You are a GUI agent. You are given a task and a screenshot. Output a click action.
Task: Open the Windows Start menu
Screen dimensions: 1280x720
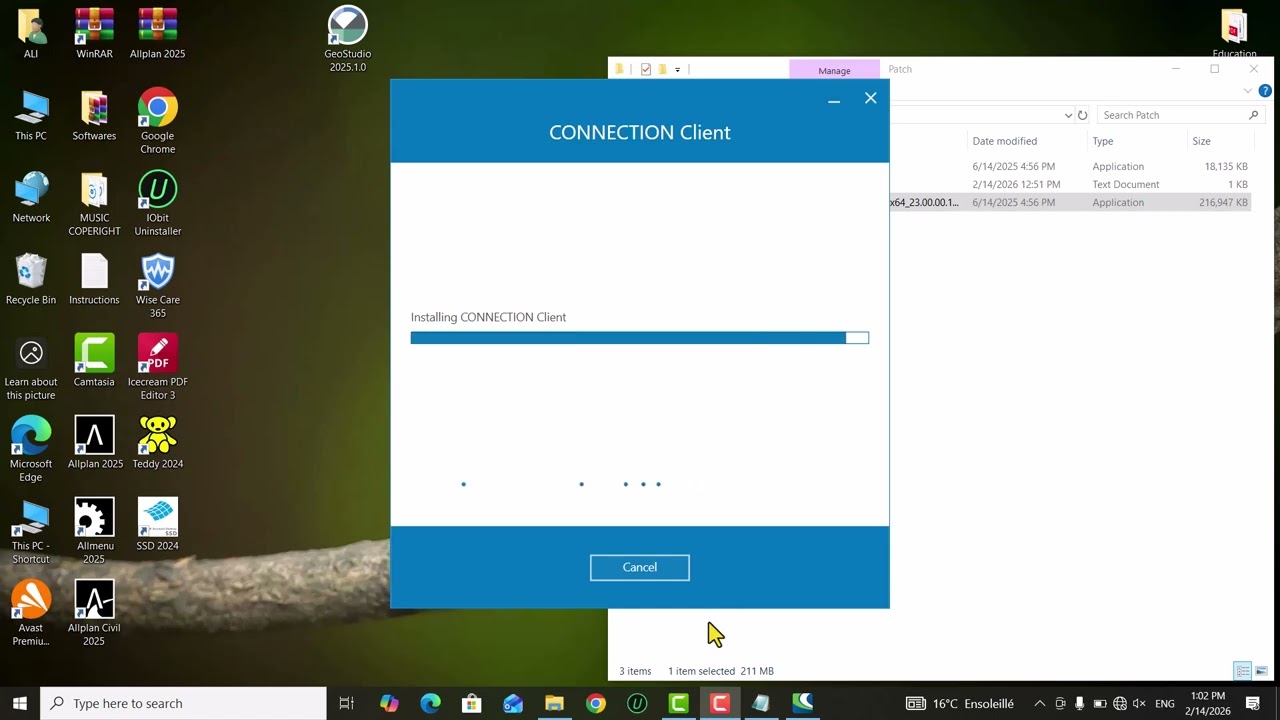click(x=19, y=703)
